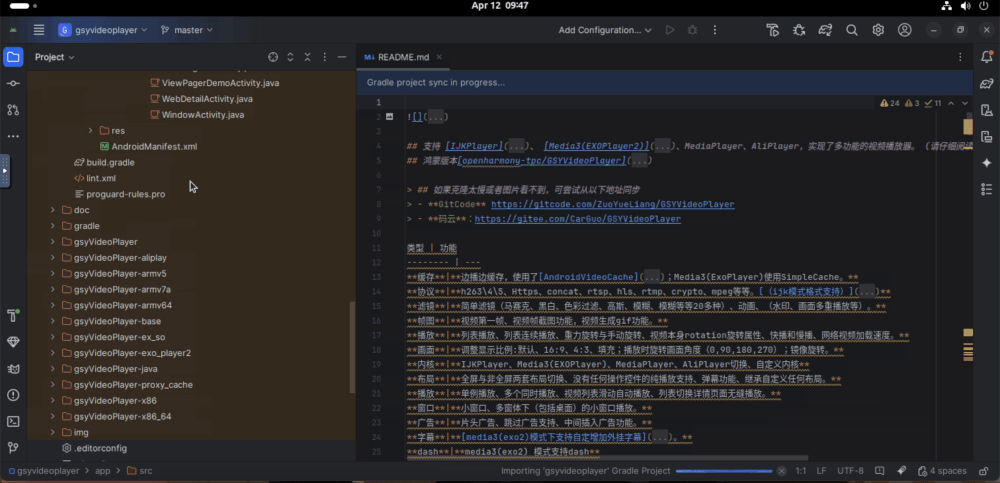Open the Project tool window icon

pos(13,57)
